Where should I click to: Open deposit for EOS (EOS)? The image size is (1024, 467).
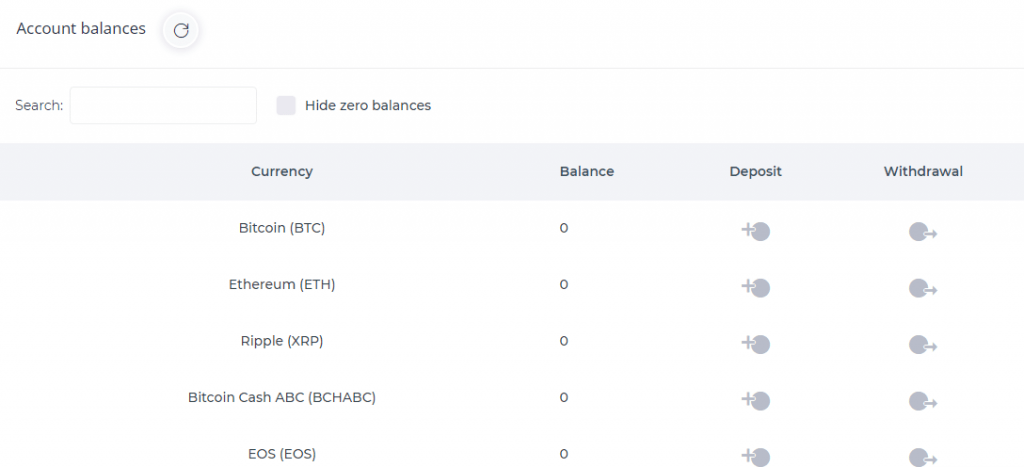click(x=756, y=457)
